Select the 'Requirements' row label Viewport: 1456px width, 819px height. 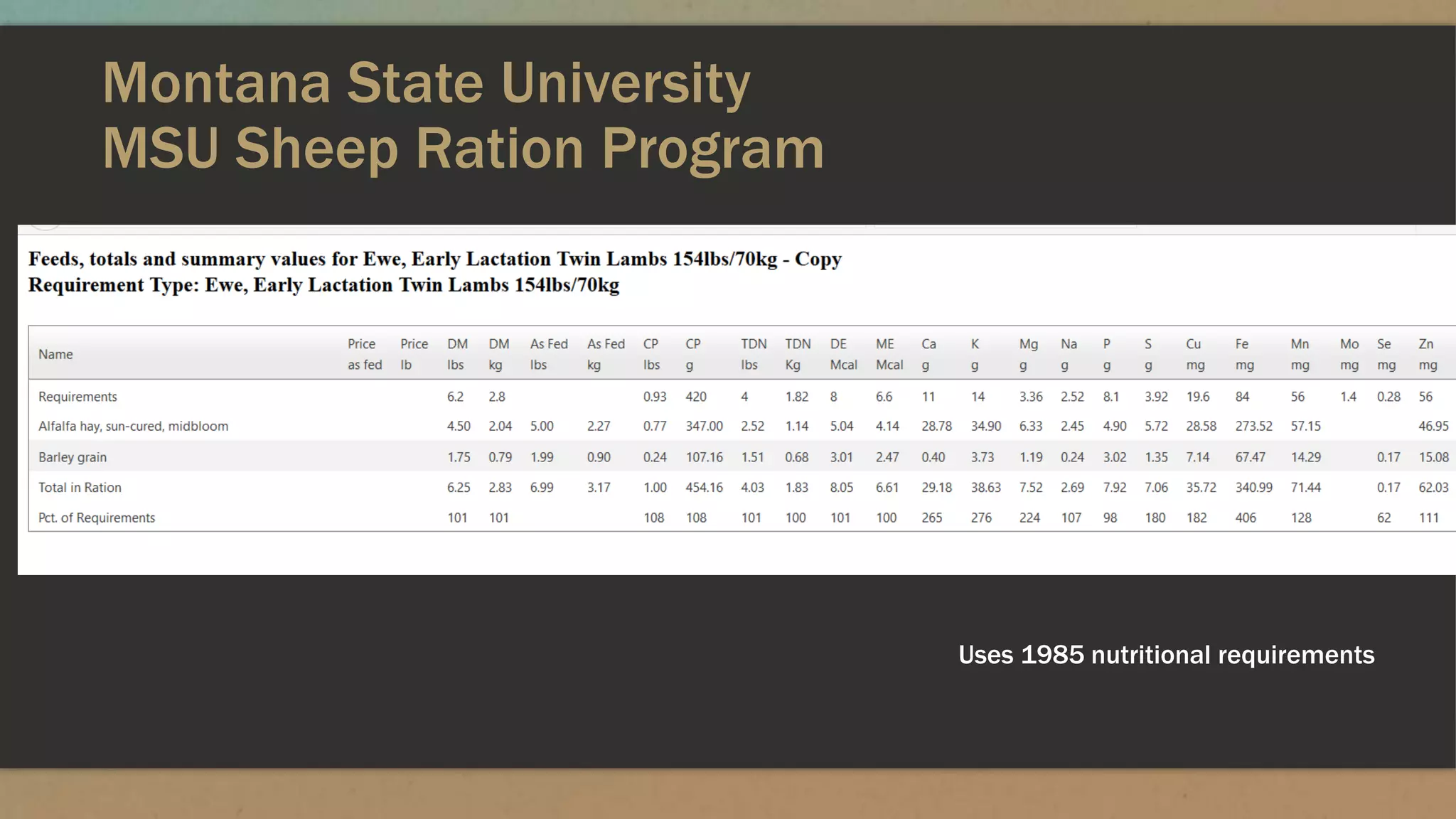(x=77, y=397)
